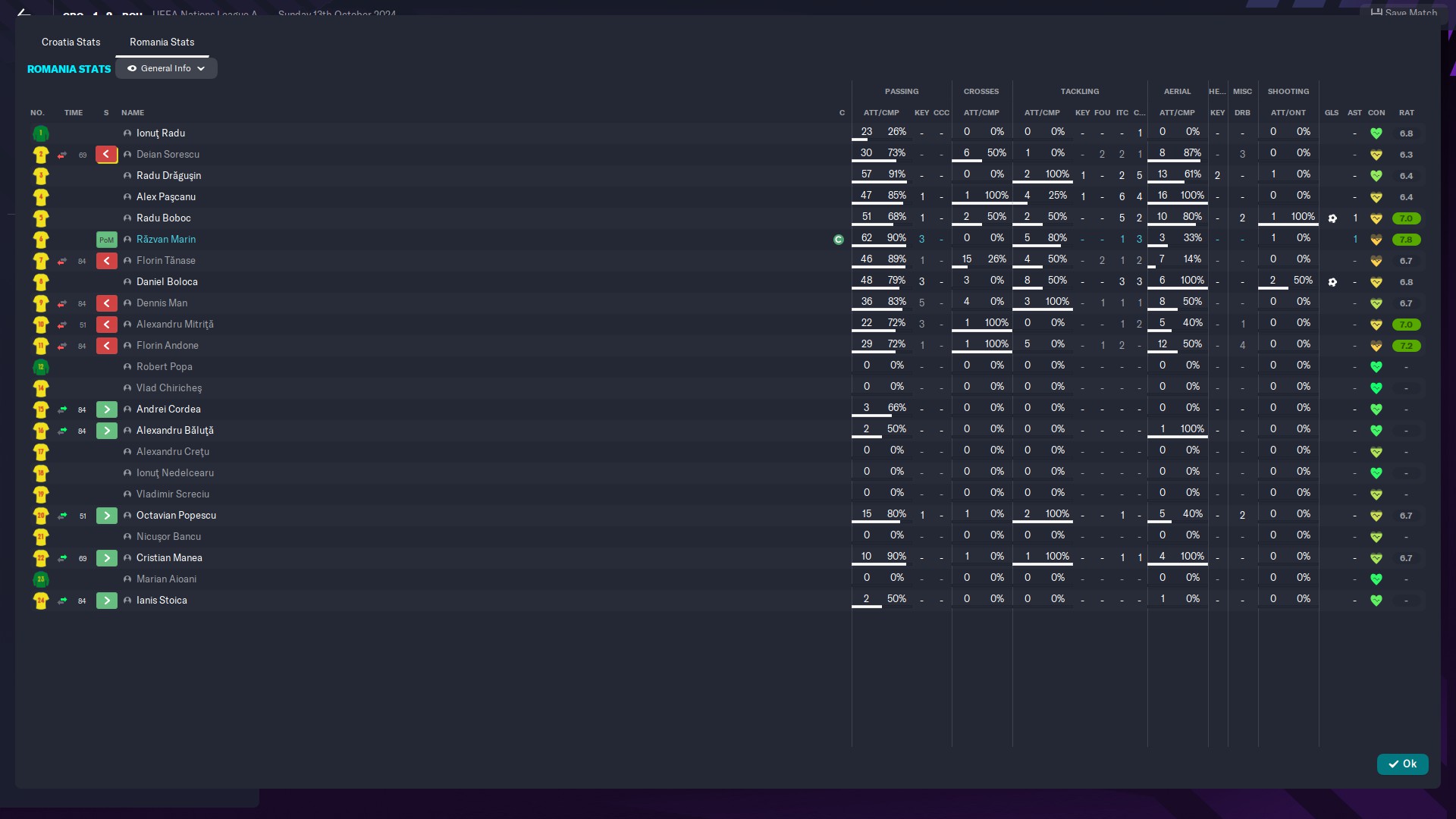Click Alex Pașcanu player info icon
Image resolution: width=1456 pixels, height=819 pixels.
click(127, 197)
